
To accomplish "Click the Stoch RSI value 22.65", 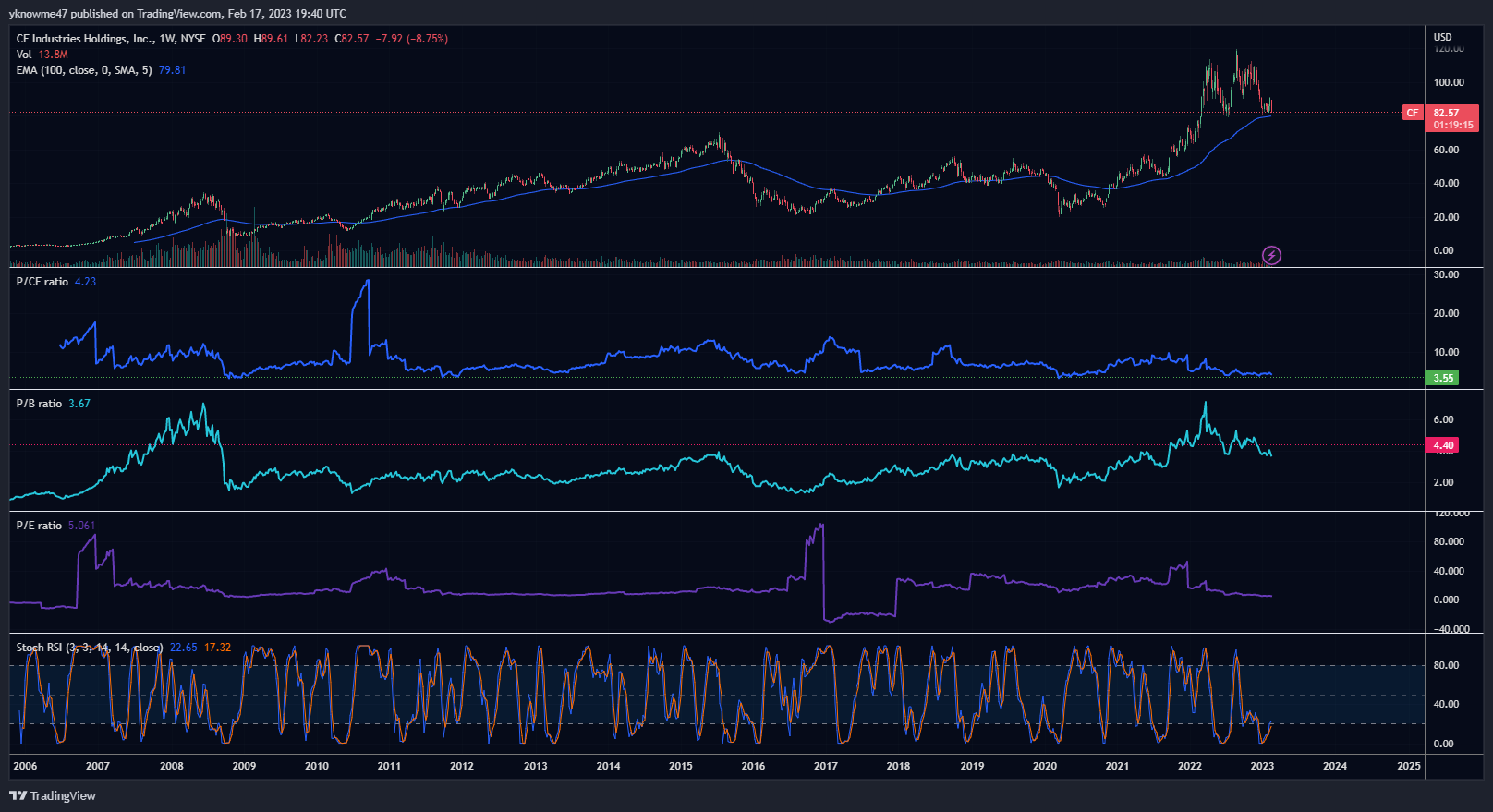I will (x=183, y=648).
